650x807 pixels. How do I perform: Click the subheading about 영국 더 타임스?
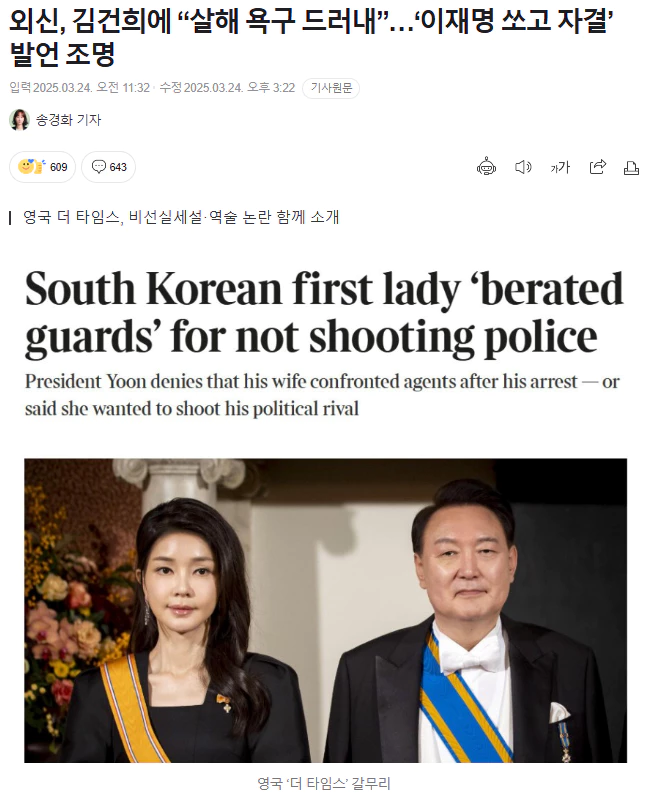click(x=181, y=217)
